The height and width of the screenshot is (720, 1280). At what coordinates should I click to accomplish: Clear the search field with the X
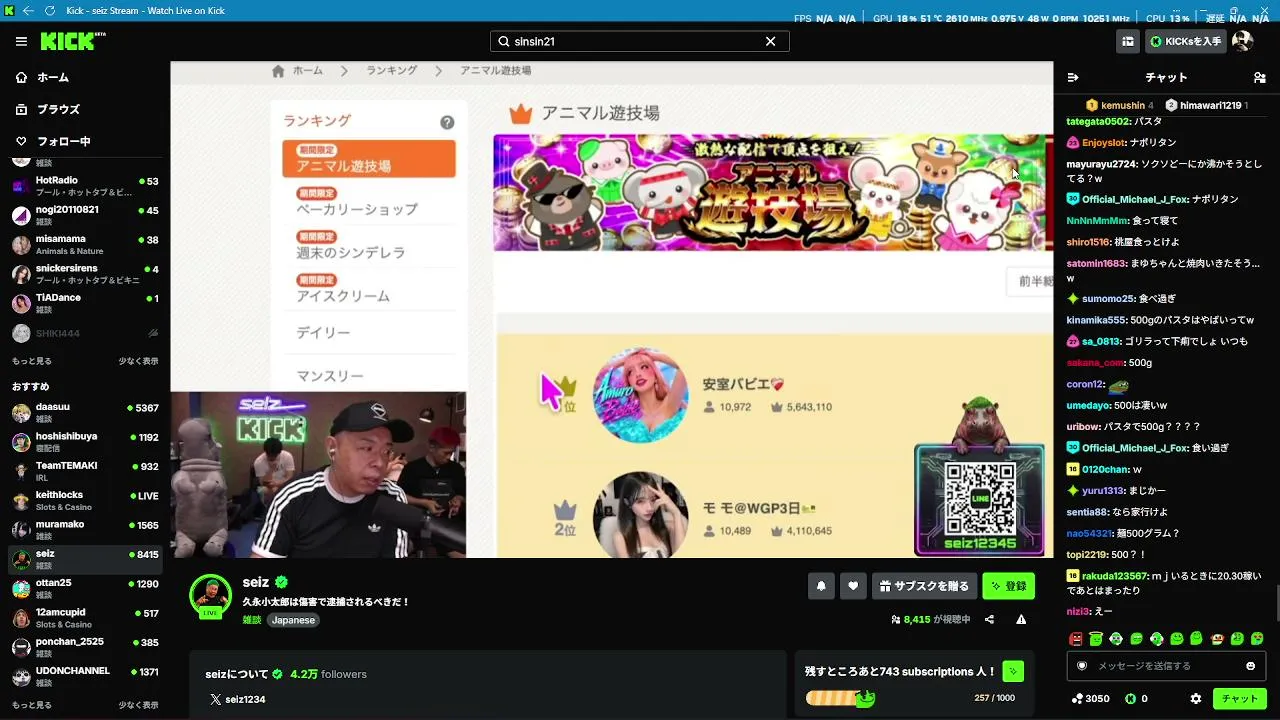click(770, 41)
